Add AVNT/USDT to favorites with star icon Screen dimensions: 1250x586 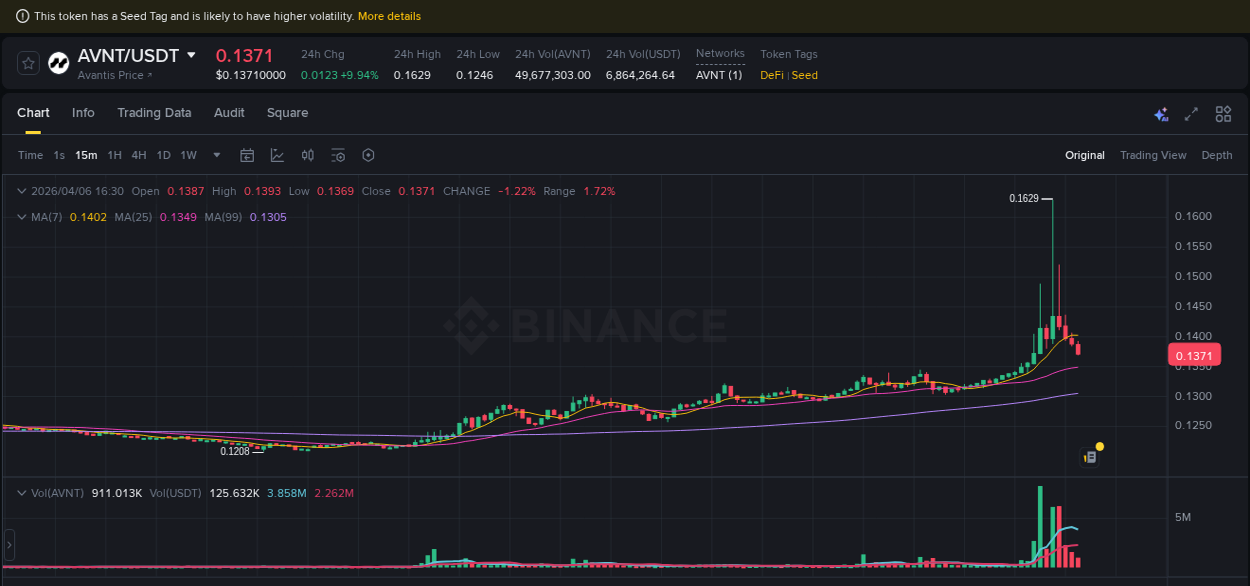coord(28,63)
